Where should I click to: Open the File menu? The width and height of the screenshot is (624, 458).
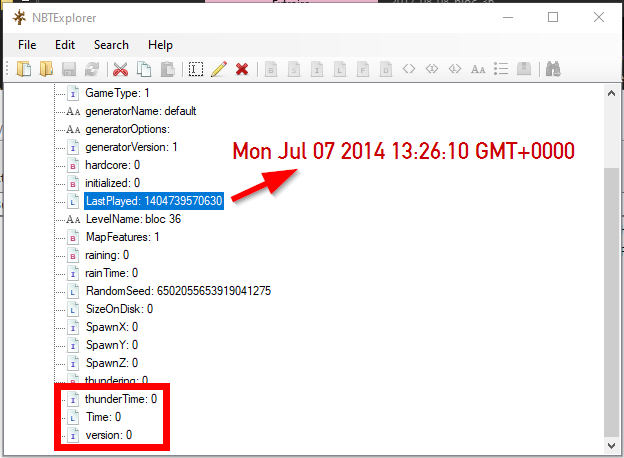pos(27,45)
